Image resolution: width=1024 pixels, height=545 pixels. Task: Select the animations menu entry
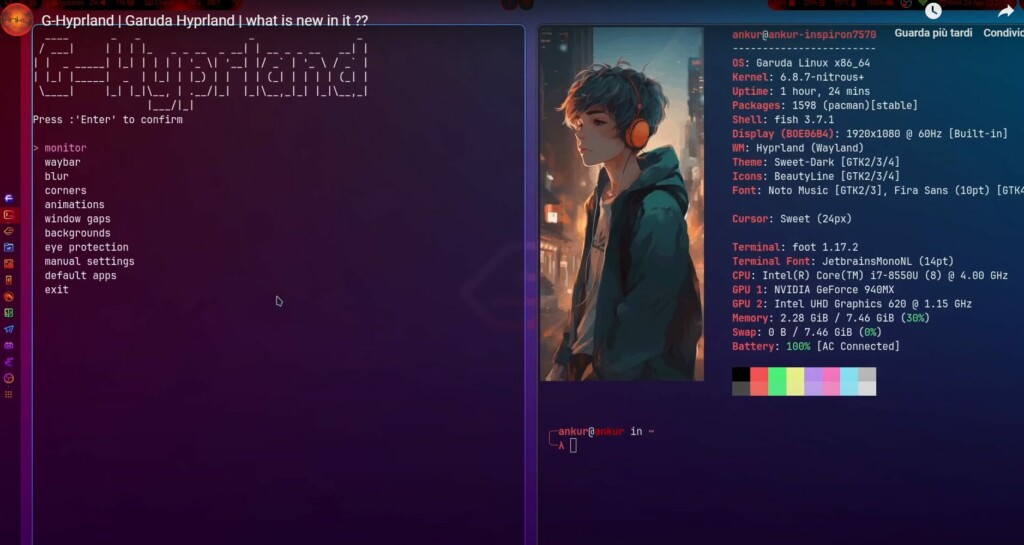[x=74, y=205]
